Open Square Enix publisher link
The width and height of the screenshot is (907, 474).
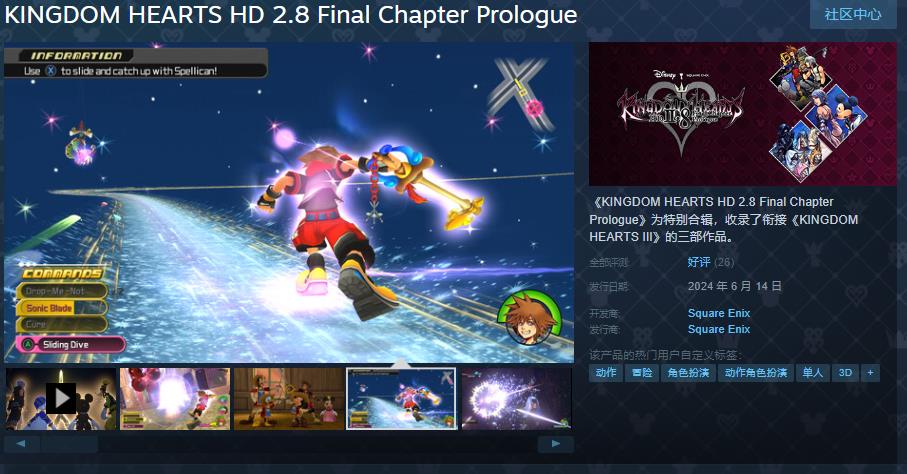(718, 329)
